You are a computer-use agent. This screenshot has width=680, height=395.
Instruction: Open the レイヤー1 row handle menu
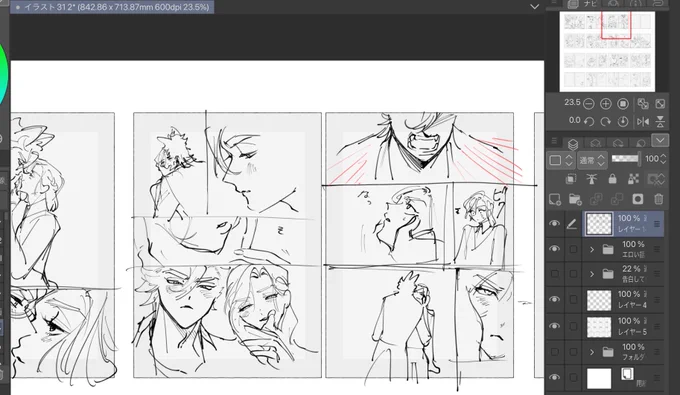657,224
